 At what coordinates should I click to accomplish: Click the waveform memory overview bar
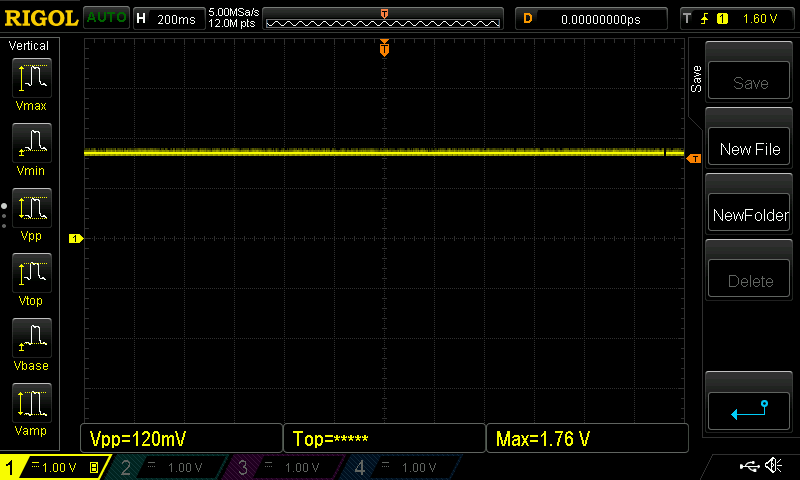pyautogui.click(x=383, y=19)
